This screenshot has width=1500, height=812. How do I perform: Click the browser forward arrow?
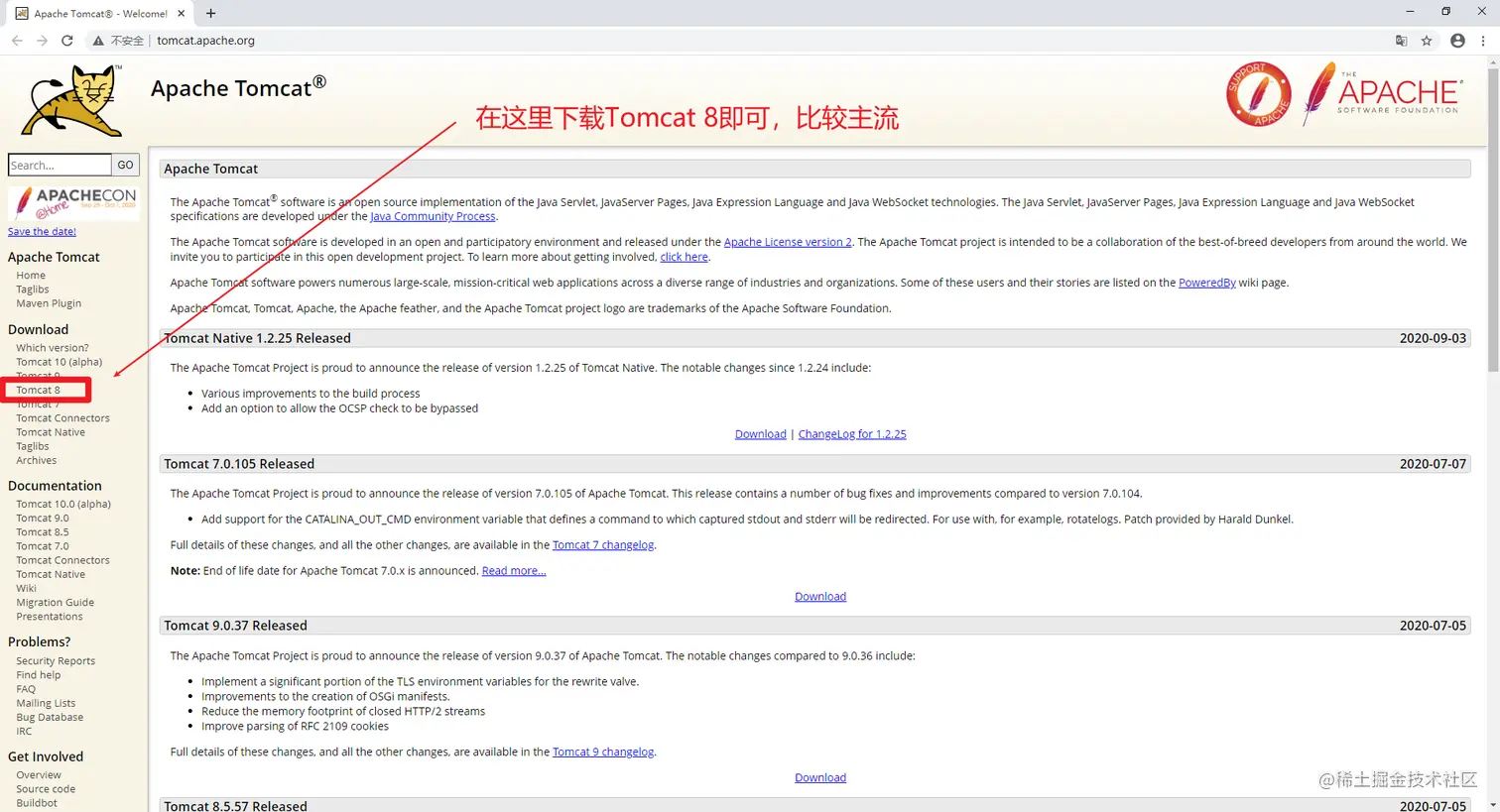point(42,41)
